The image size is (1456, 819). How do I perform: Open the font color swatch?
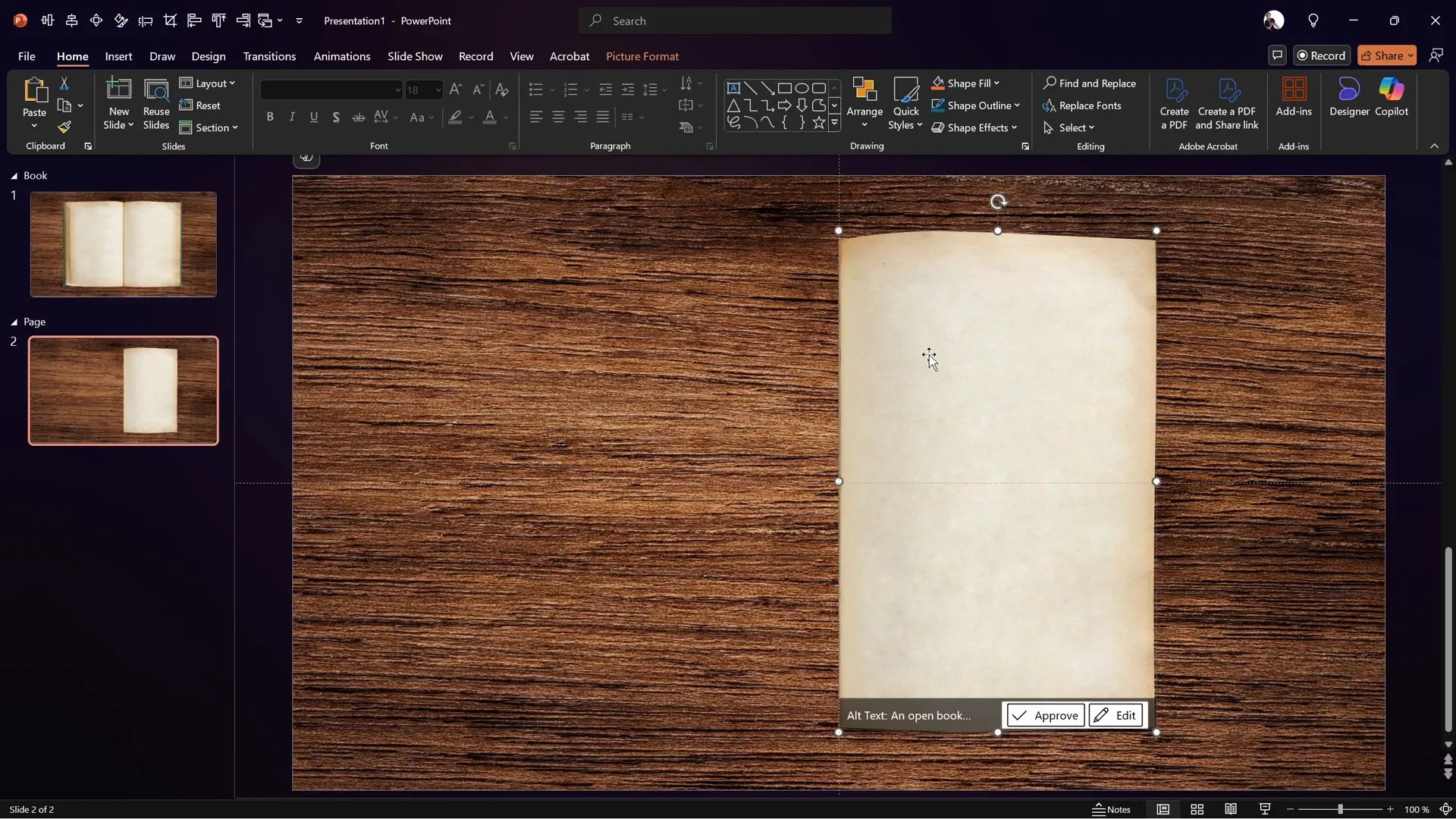[x=490, y=117]
